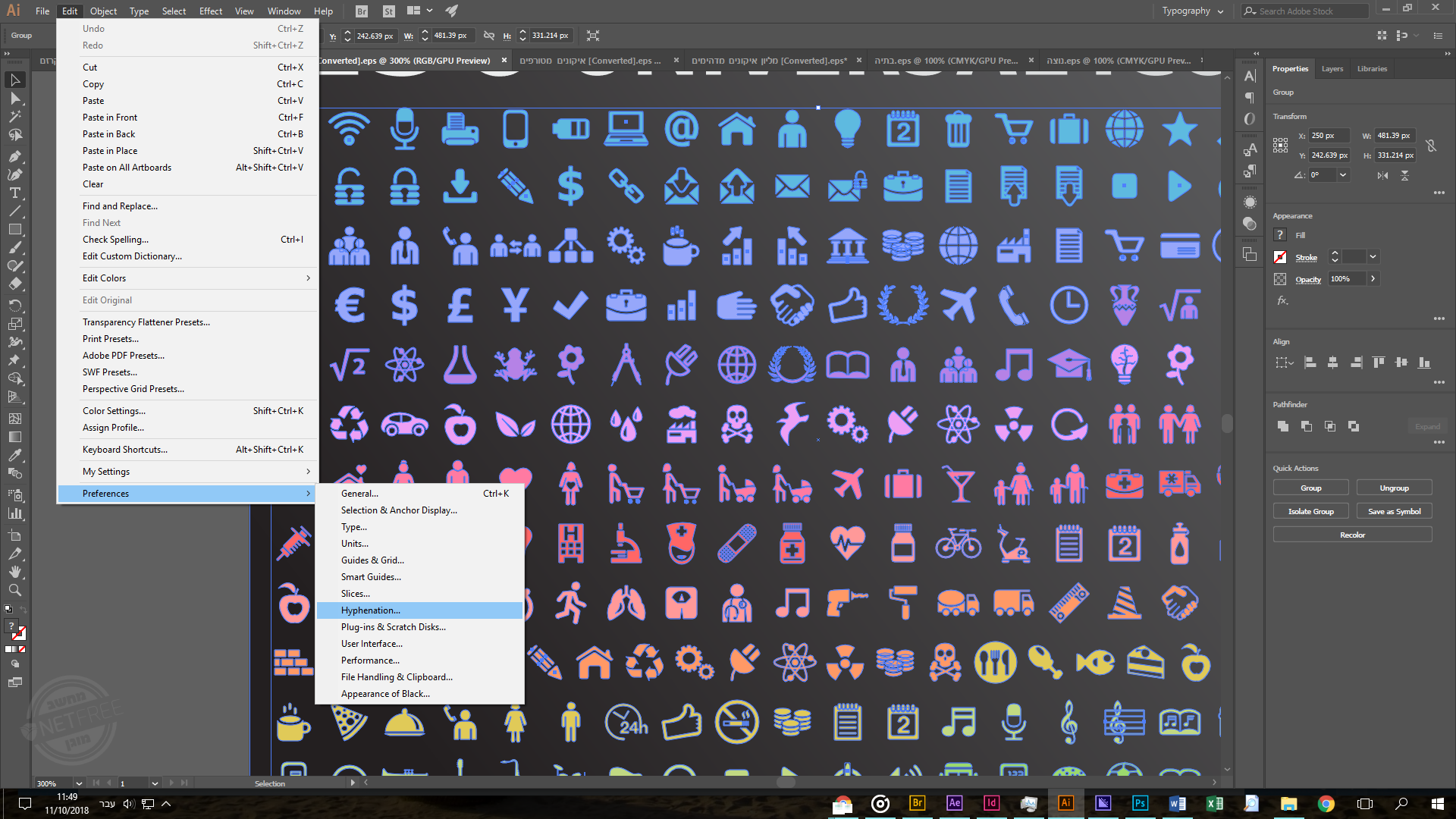
Task: Open Photoshop from the taskbar
Action: (1140, 803)
